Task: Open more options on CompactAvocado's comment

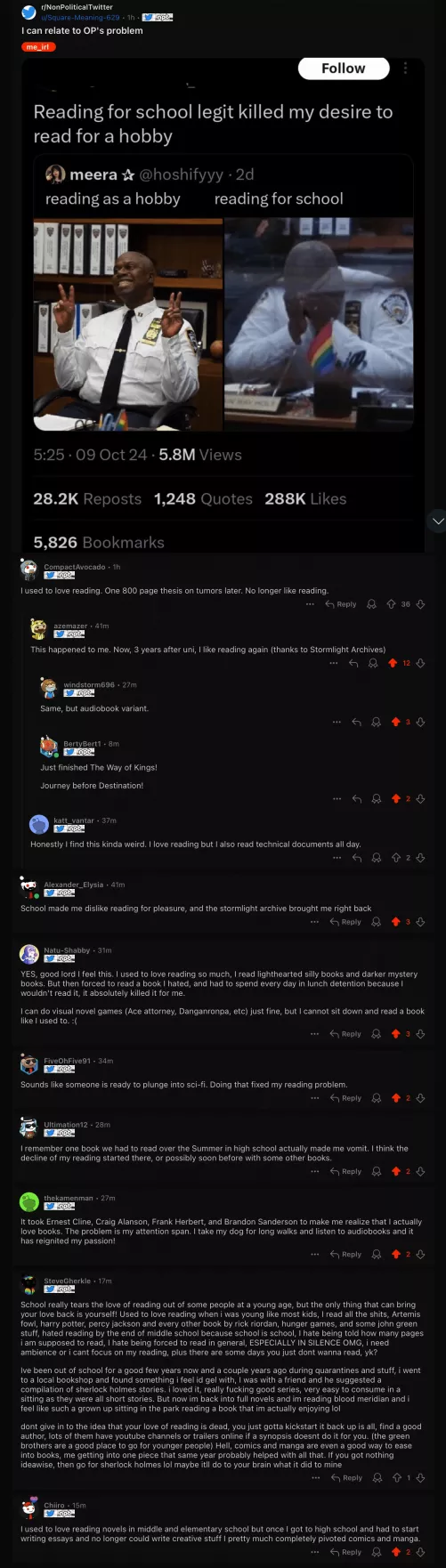Action: pyautogui.click(x=310, y=604)
